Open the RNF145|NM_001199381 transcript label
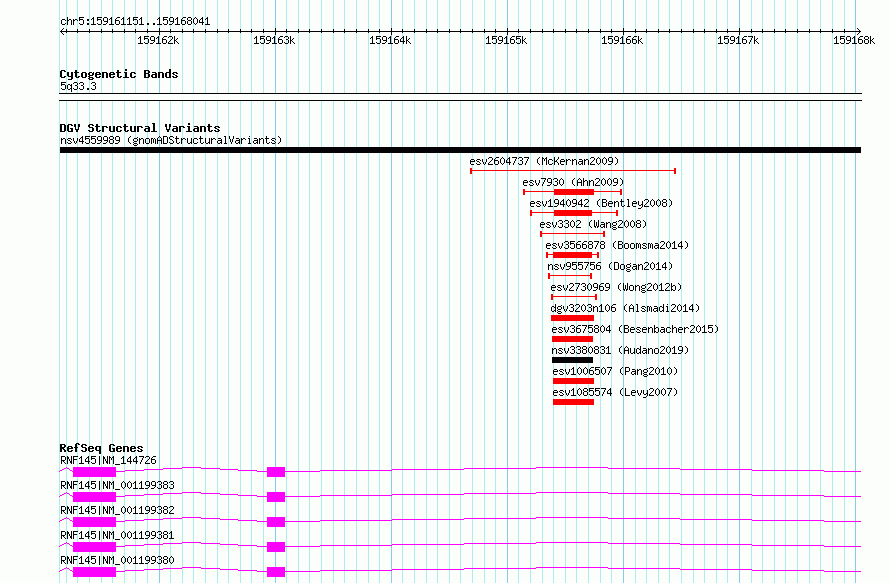The height and width of the screenshot is (583, 890). click(117, 535)
